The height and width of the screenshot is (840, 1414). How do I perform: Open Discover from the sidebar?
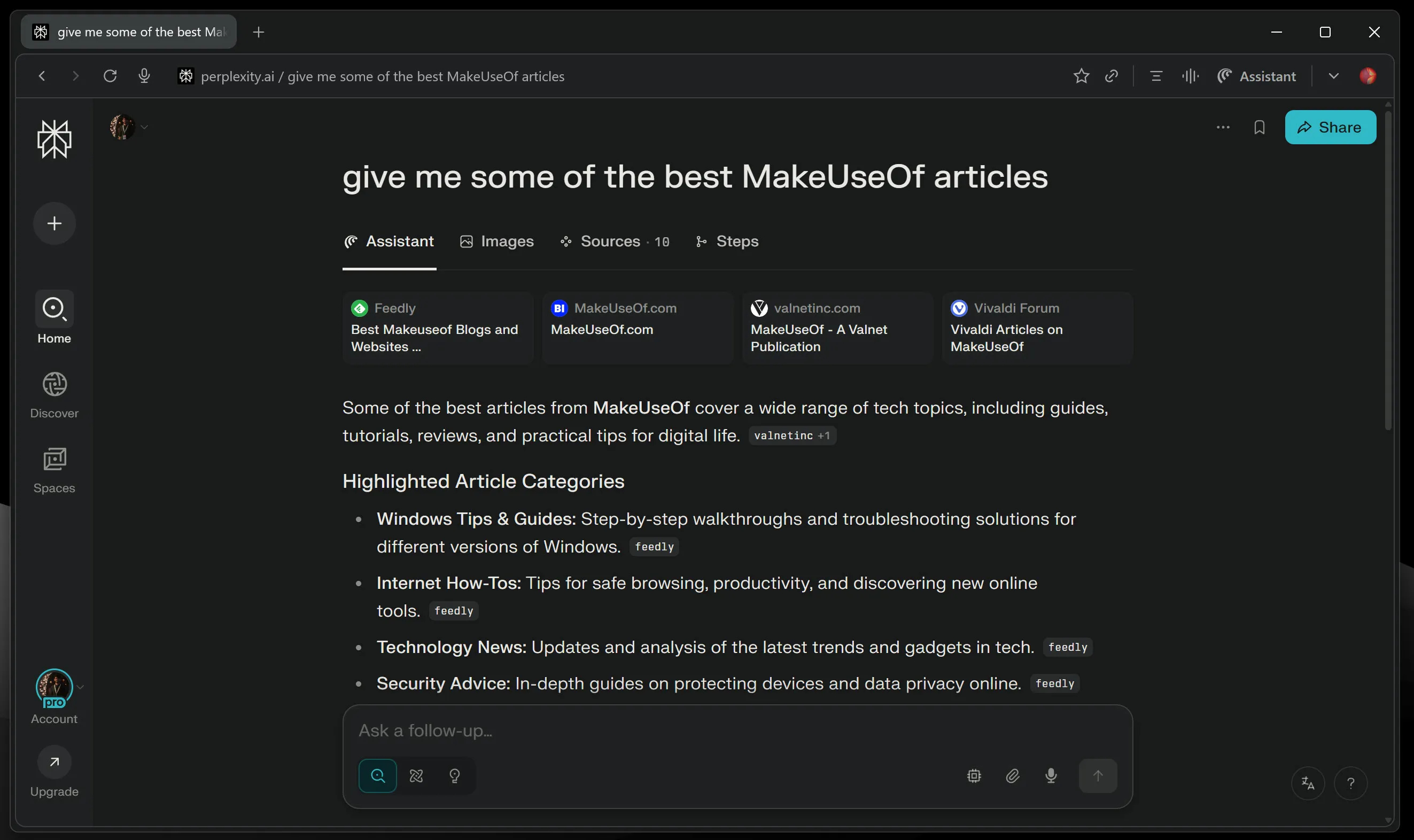tap(54, 394)
